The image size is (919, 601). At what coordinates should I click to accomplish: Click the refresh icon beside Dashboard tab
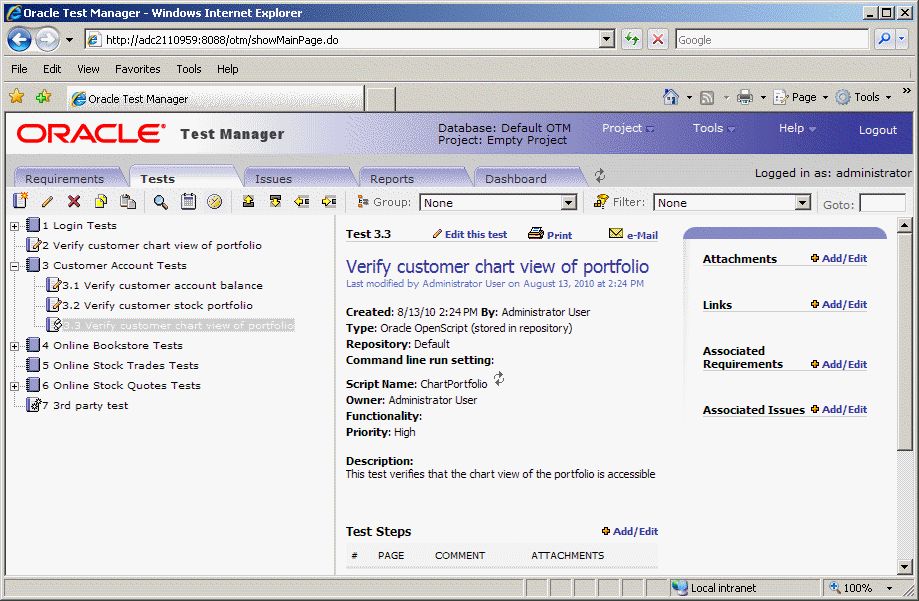[600, 175]
